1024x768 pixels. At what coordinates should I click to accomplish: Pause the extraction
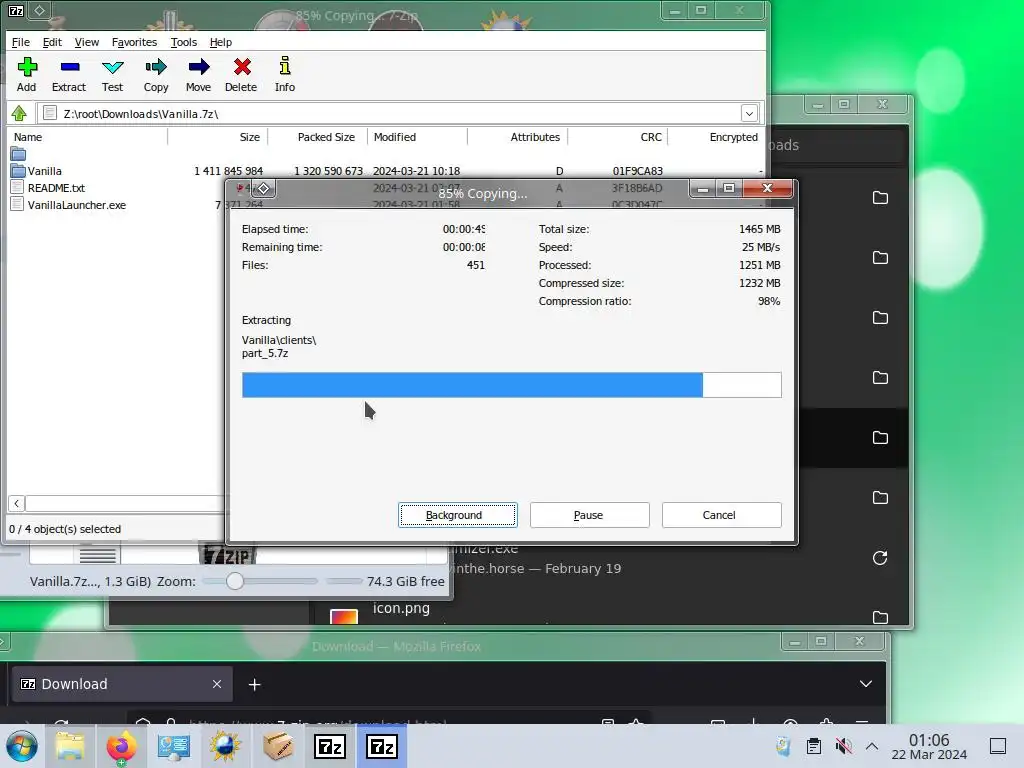pyautogui.click(x=589, y=515)
